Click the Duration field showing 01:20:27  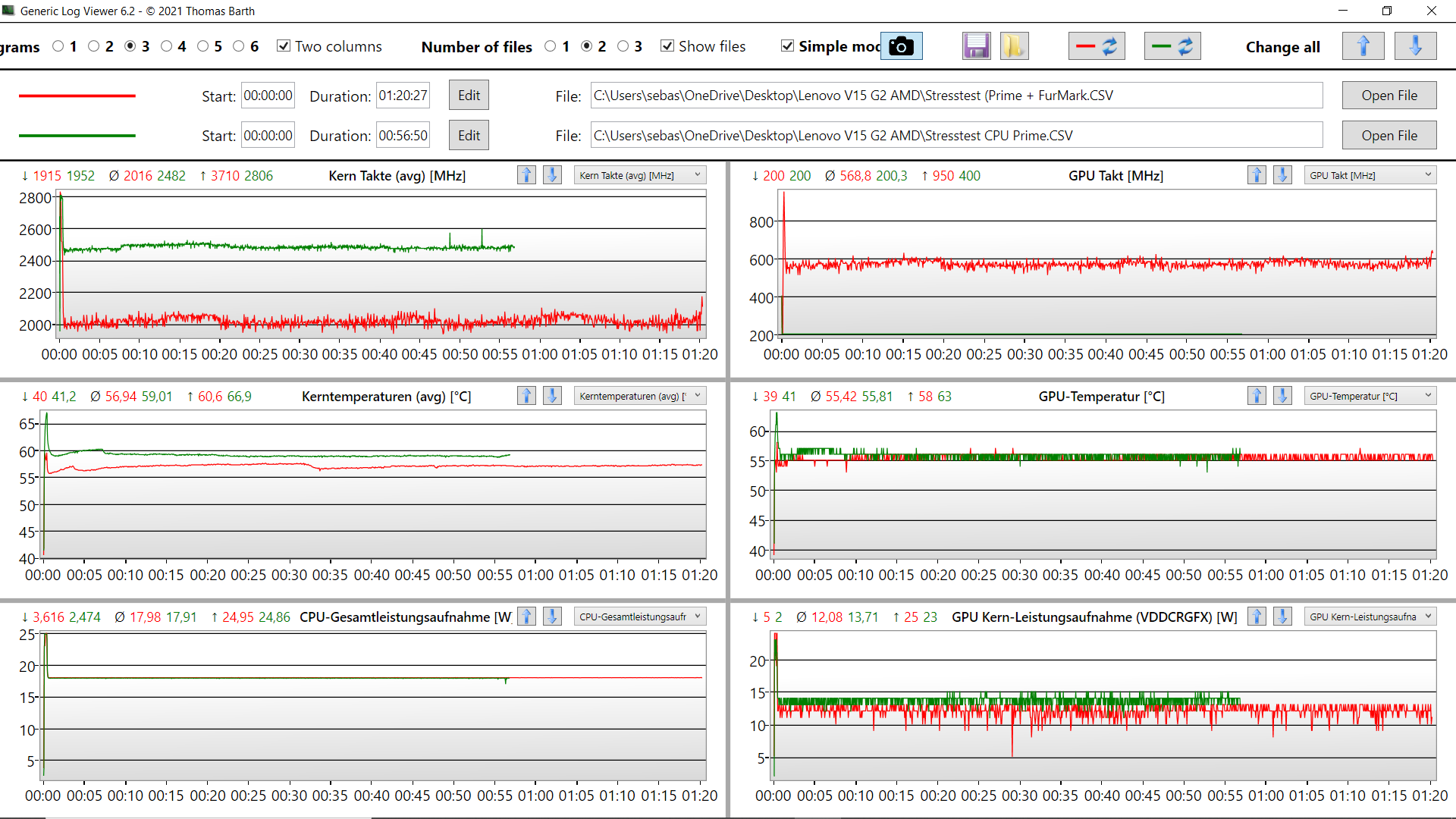pos(403,96)
